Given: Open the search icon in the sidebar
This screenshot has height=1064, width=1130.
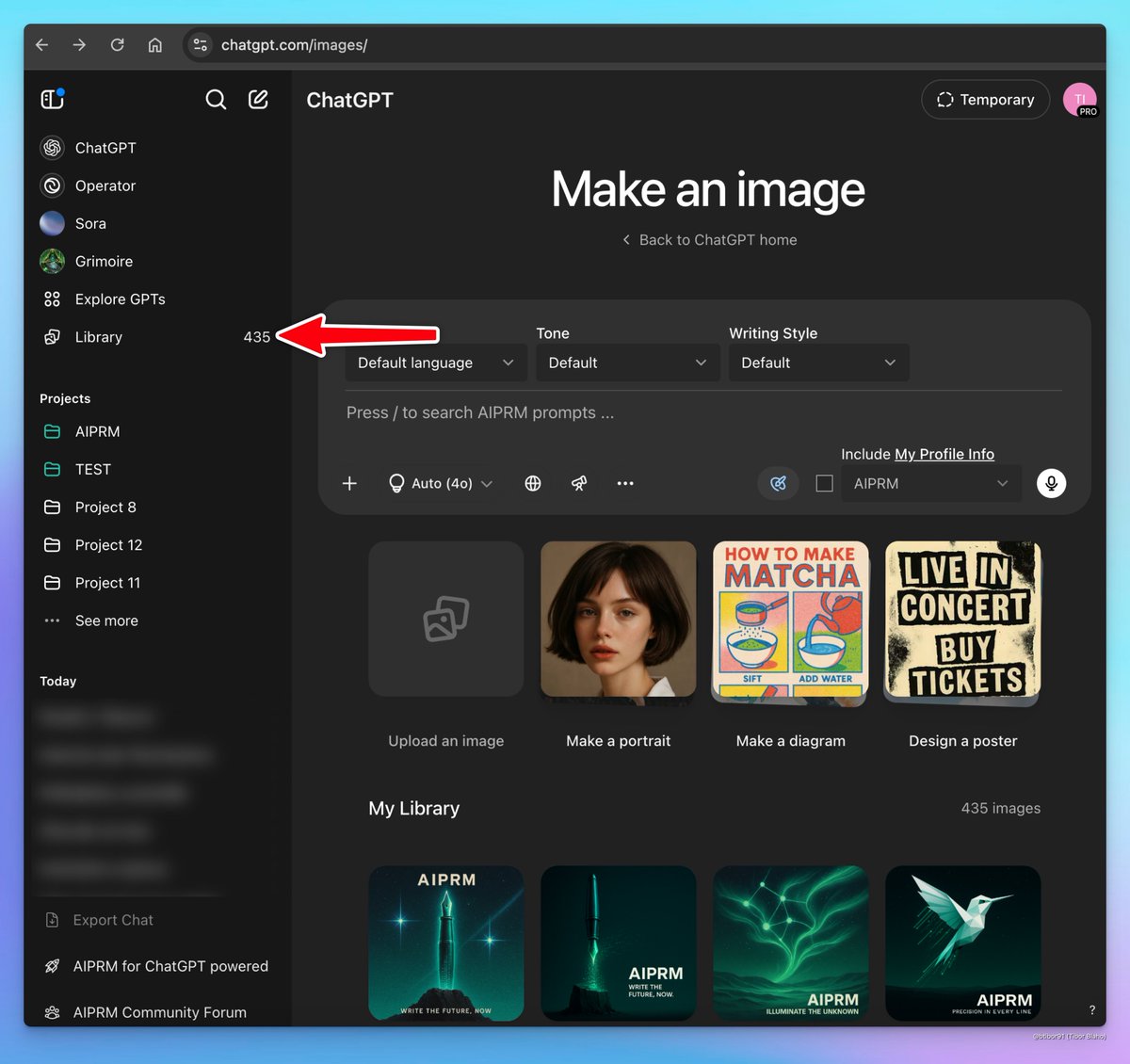Looking at the screenshot, I should point(216,99).
